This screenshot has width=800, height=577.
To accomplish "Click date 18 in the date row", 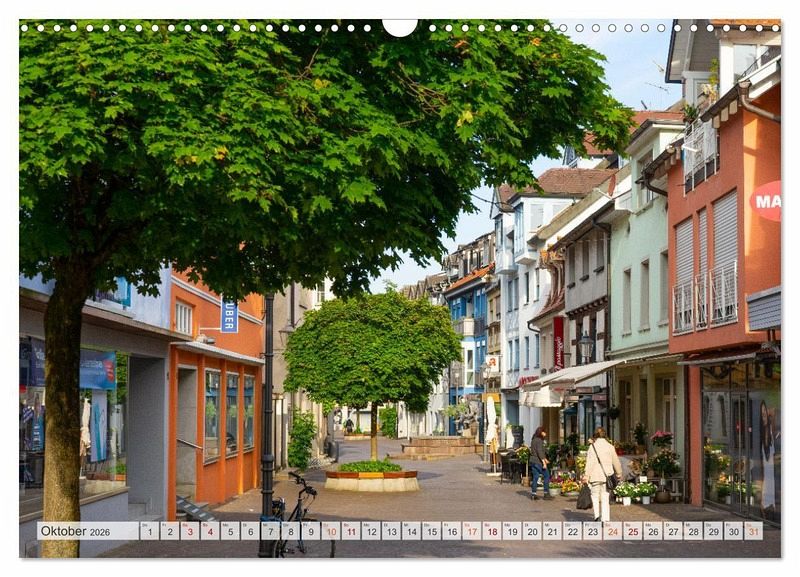I will 491,531.
